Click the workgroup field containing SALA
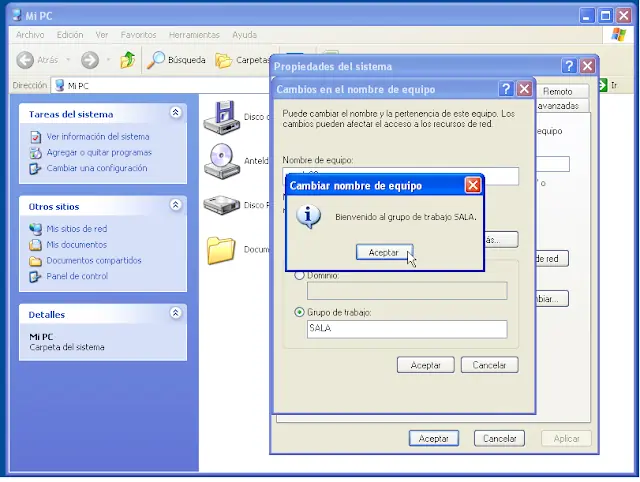 coord(407,329)
